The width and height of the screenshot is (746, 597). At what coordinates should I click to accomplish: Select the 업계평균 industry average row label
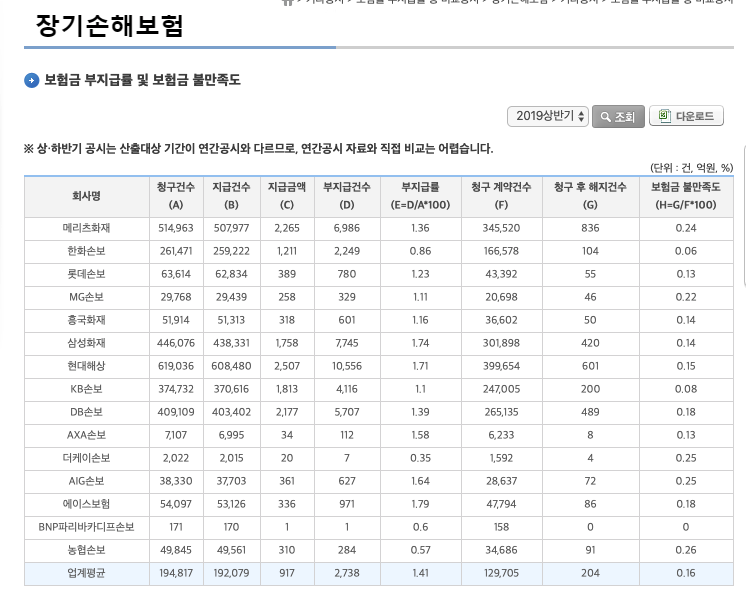click(x=87, y=573)
